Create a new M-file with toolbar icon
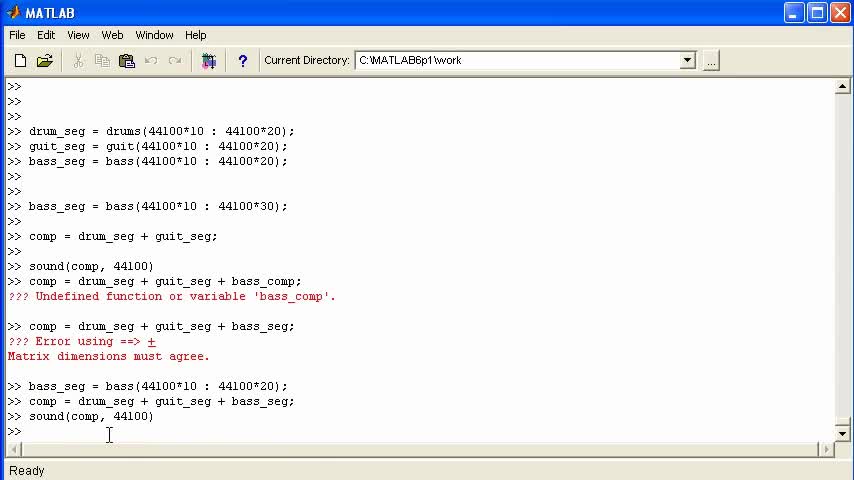Image resolution: width=854 pixels, height=480 pixels. [20, 60]
